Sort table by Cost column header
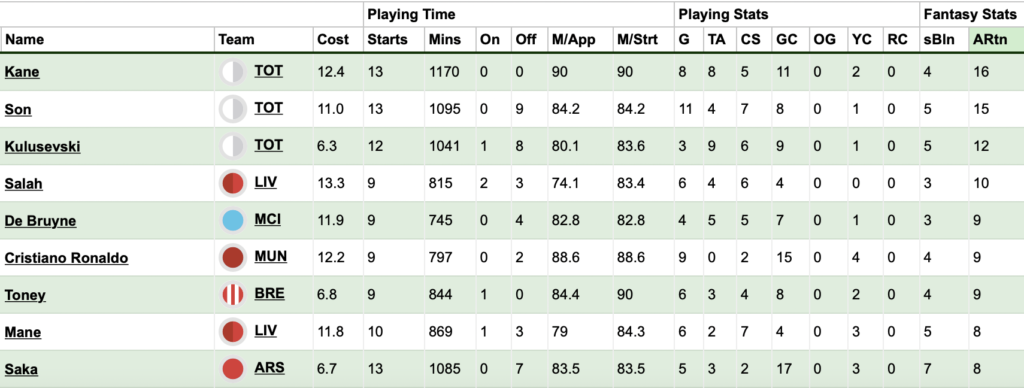Image resolution: width=1024 pixels, height=388 pixels. point(333,39)
